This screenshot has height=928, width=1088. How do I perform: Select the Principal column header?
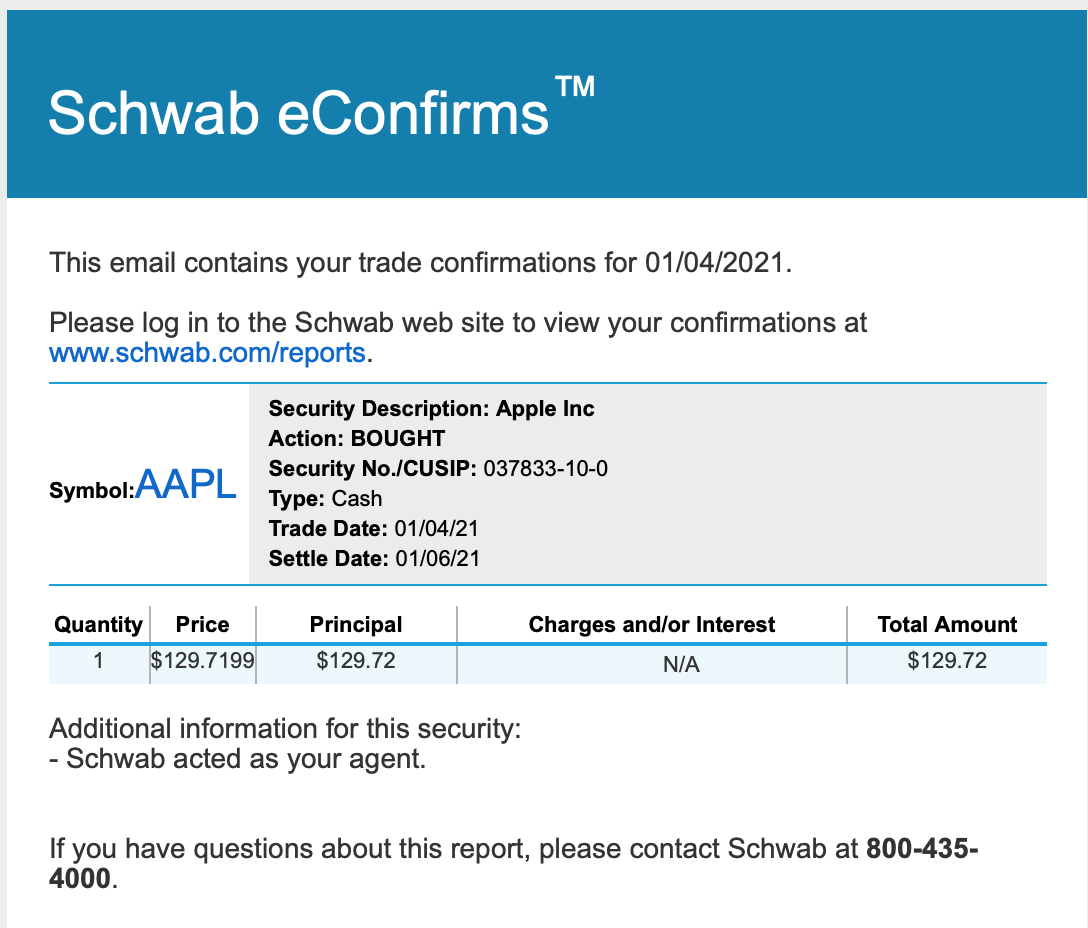pyautogui.click(x=356, y=624)
